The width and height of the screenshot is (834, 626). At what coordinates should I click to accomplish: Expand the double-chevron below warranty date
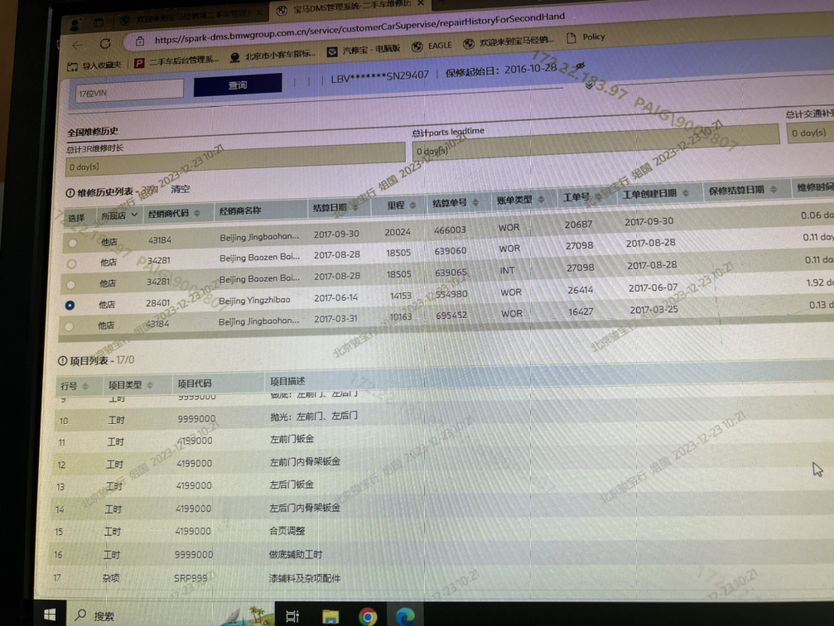coord(589,85)
